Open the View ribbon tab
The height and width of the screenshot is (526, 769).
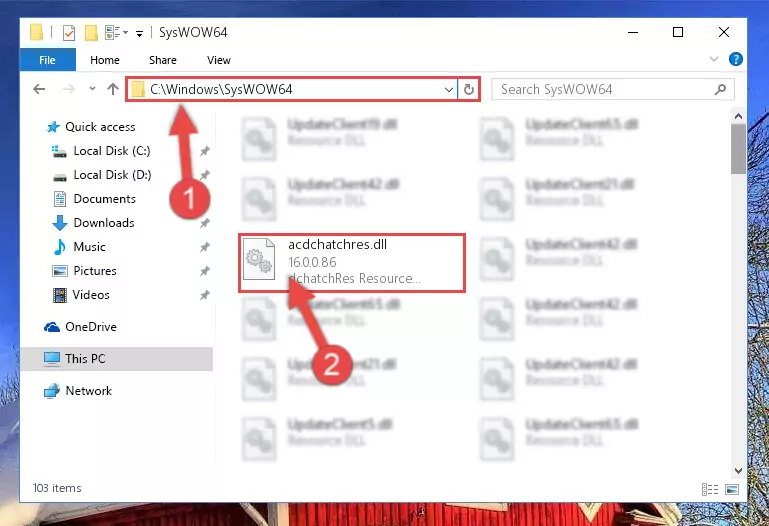(219, 60)
